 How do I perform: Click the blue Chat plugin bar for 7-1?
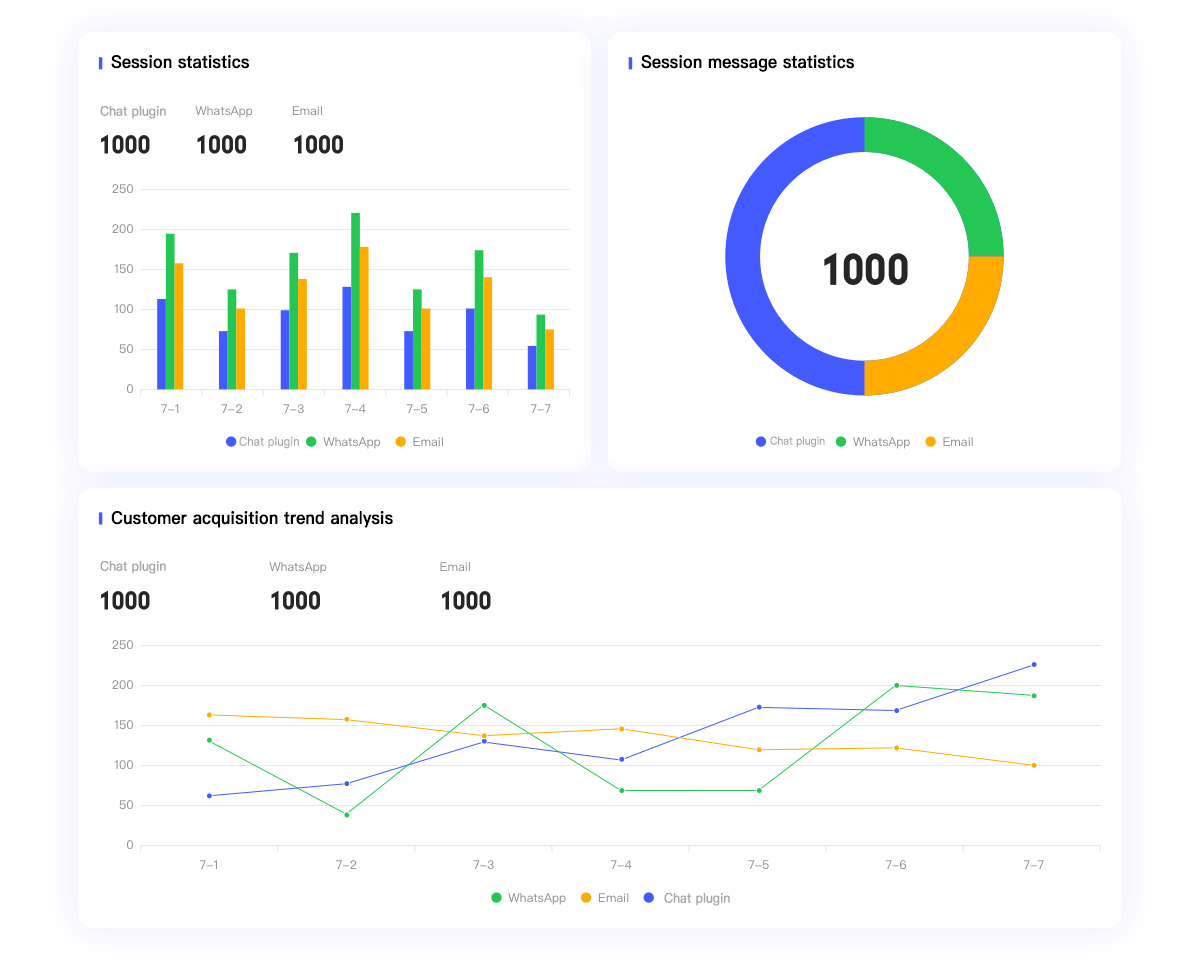coord(161,344)
